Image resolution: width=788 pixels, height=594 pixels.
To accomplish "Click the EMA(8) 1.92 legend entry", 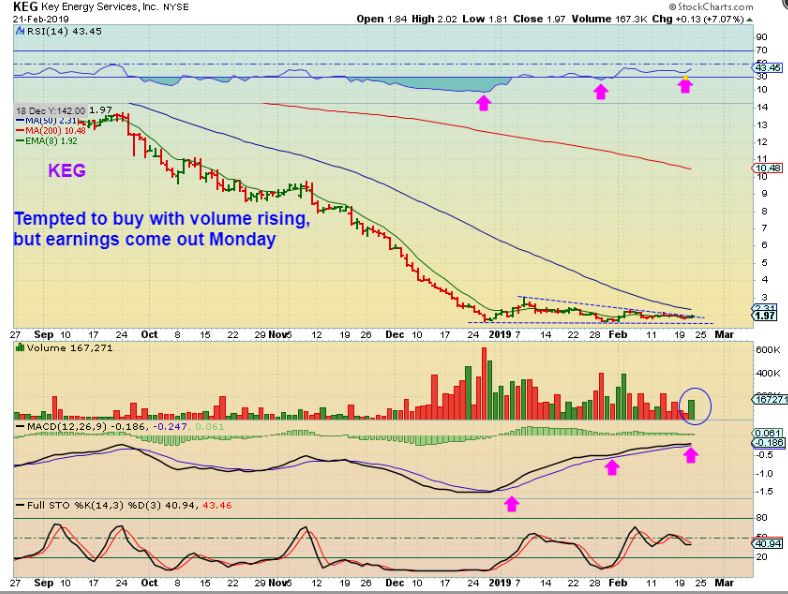I will (x=47, y=141).
